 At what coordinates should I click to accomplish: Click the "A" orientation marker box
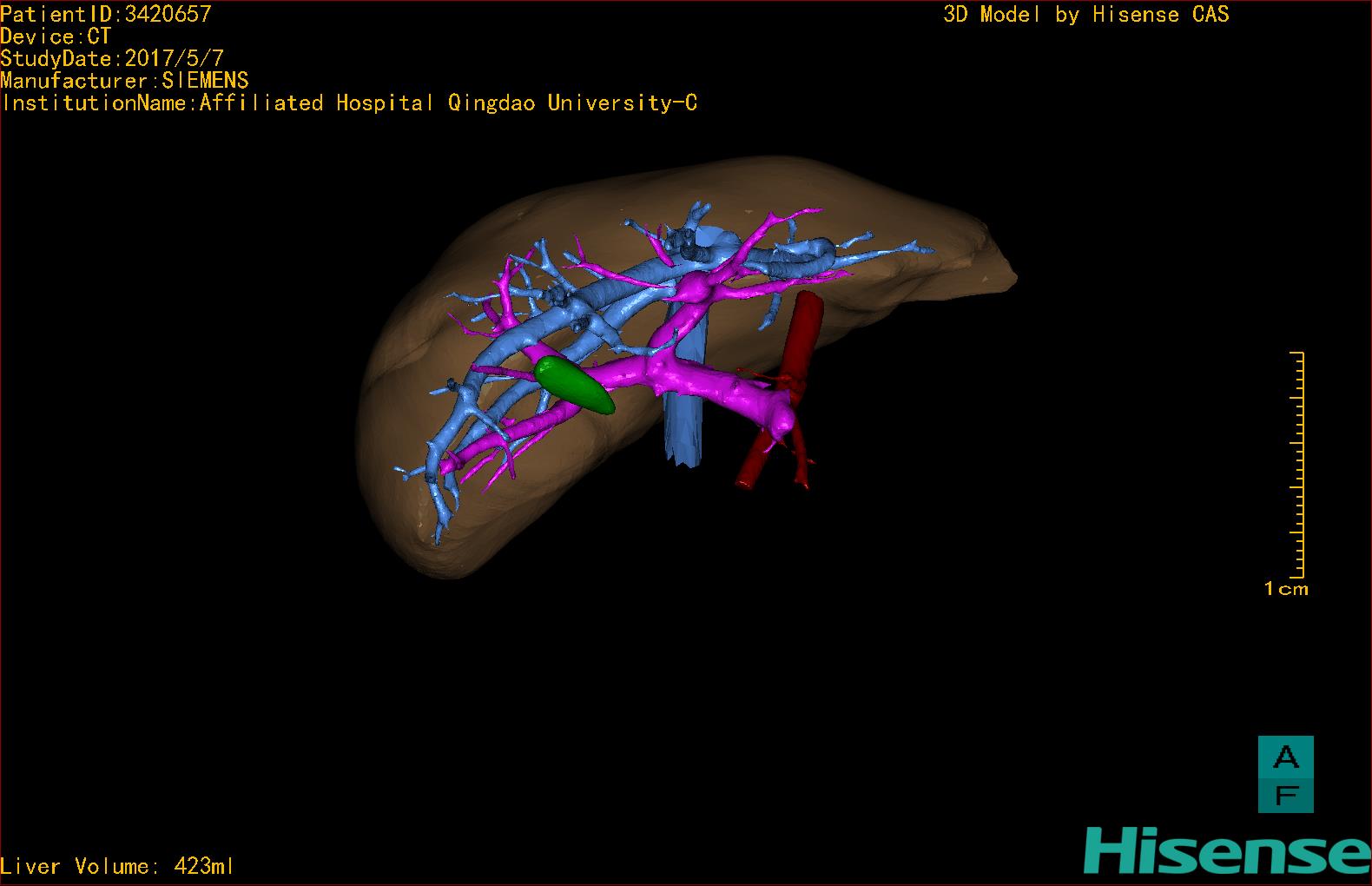click(1285, 757)
